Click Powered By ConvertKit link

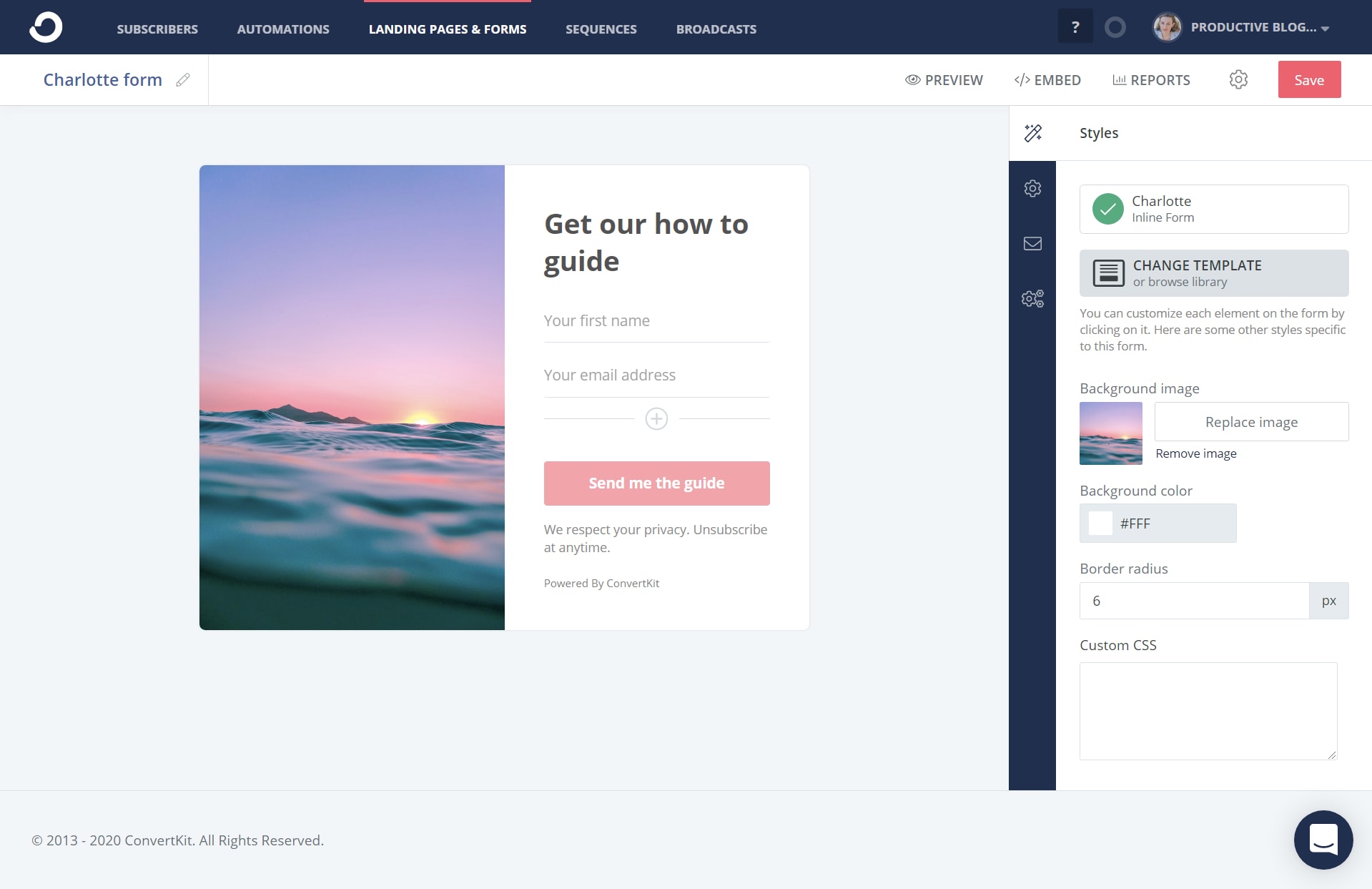[x=601, y=584]
